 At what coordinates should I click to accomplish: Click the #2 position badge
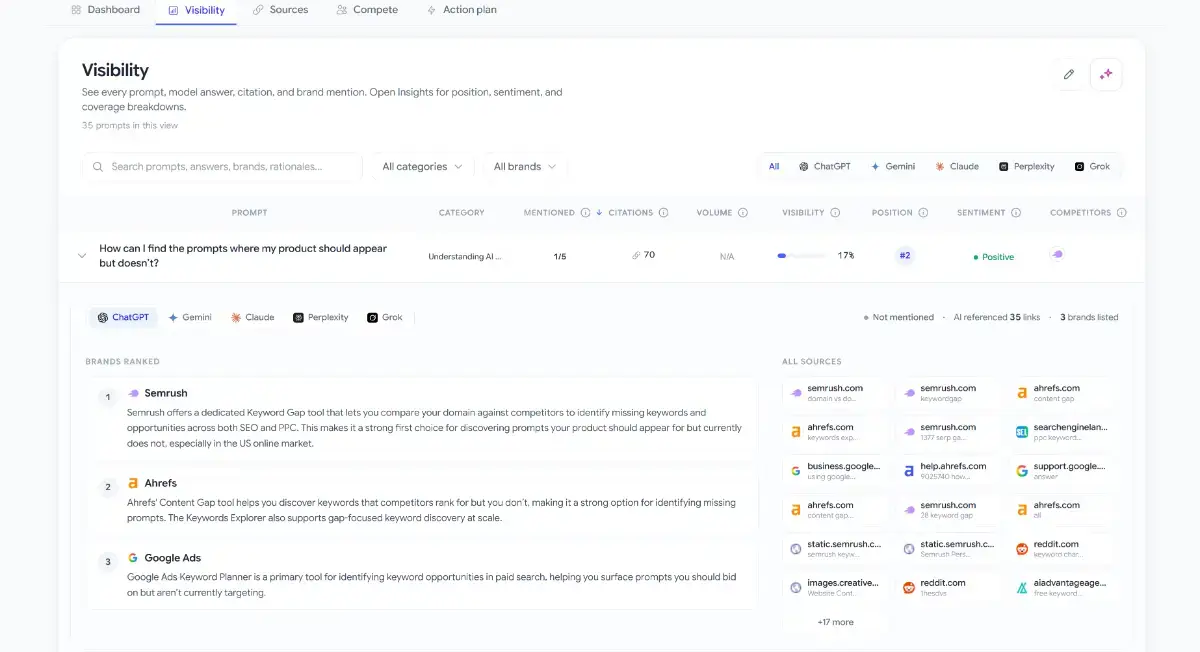point(905,255)
